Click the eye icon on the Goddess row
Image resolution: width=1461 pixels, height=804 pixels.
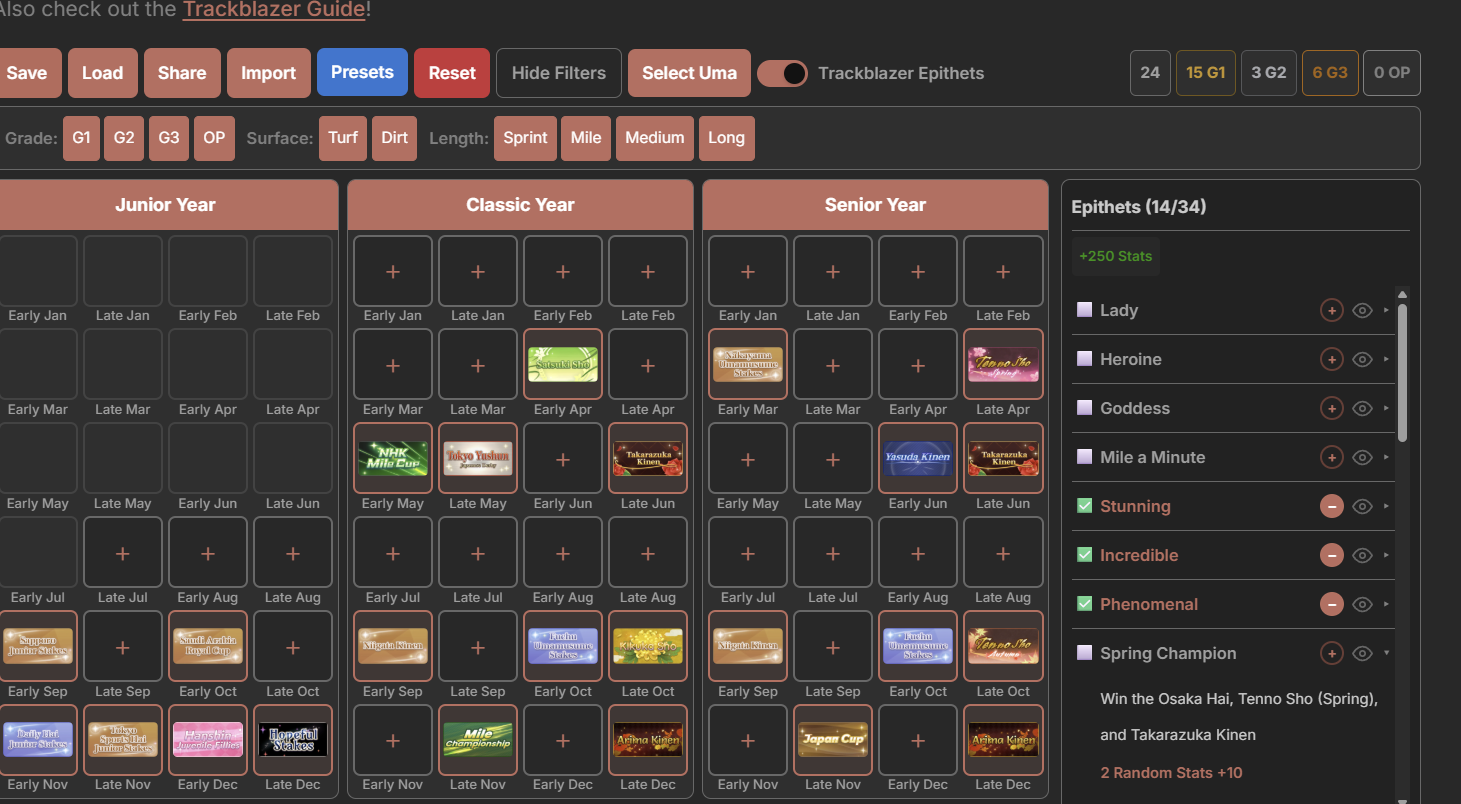[x=1362, y=408]
